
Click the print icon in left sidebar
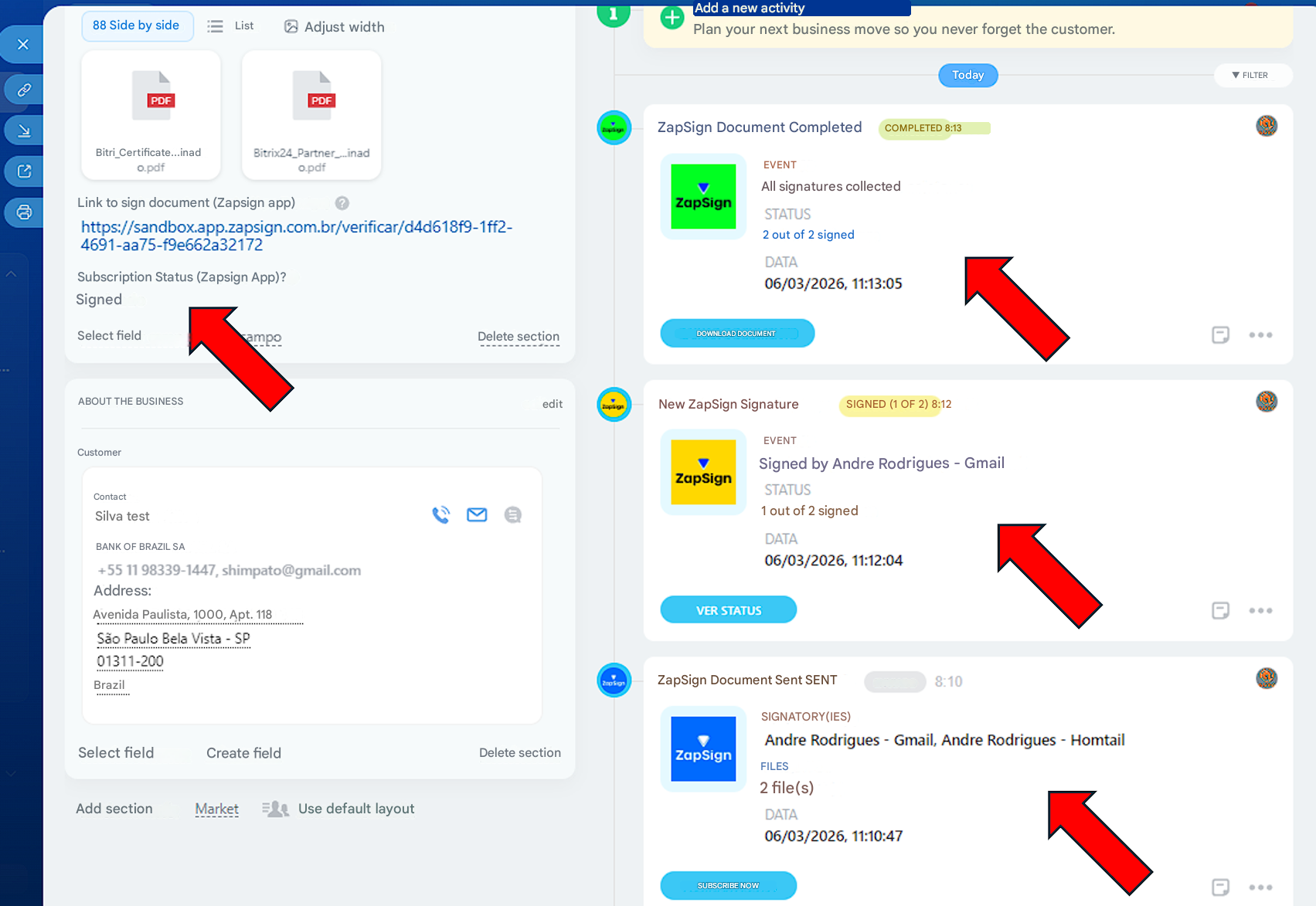tap(24, 212)
